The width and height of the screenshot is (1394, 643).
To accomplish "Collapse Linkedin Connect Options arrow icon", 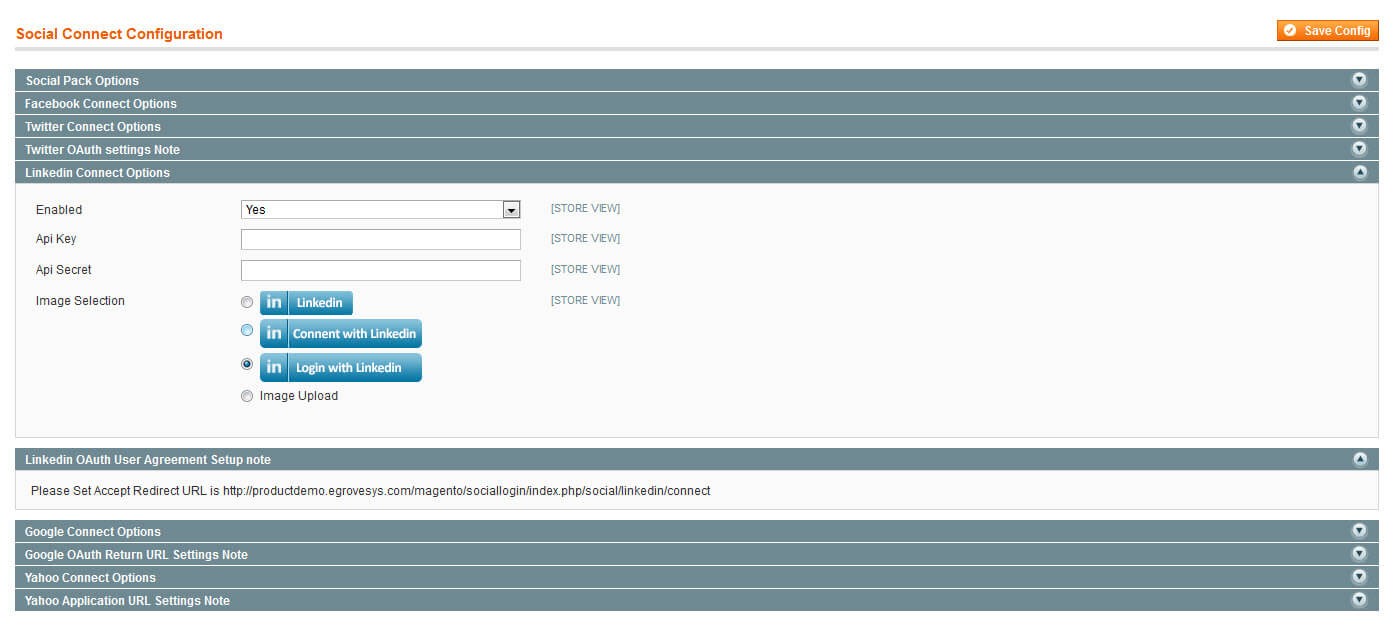I will [1359, 172].
